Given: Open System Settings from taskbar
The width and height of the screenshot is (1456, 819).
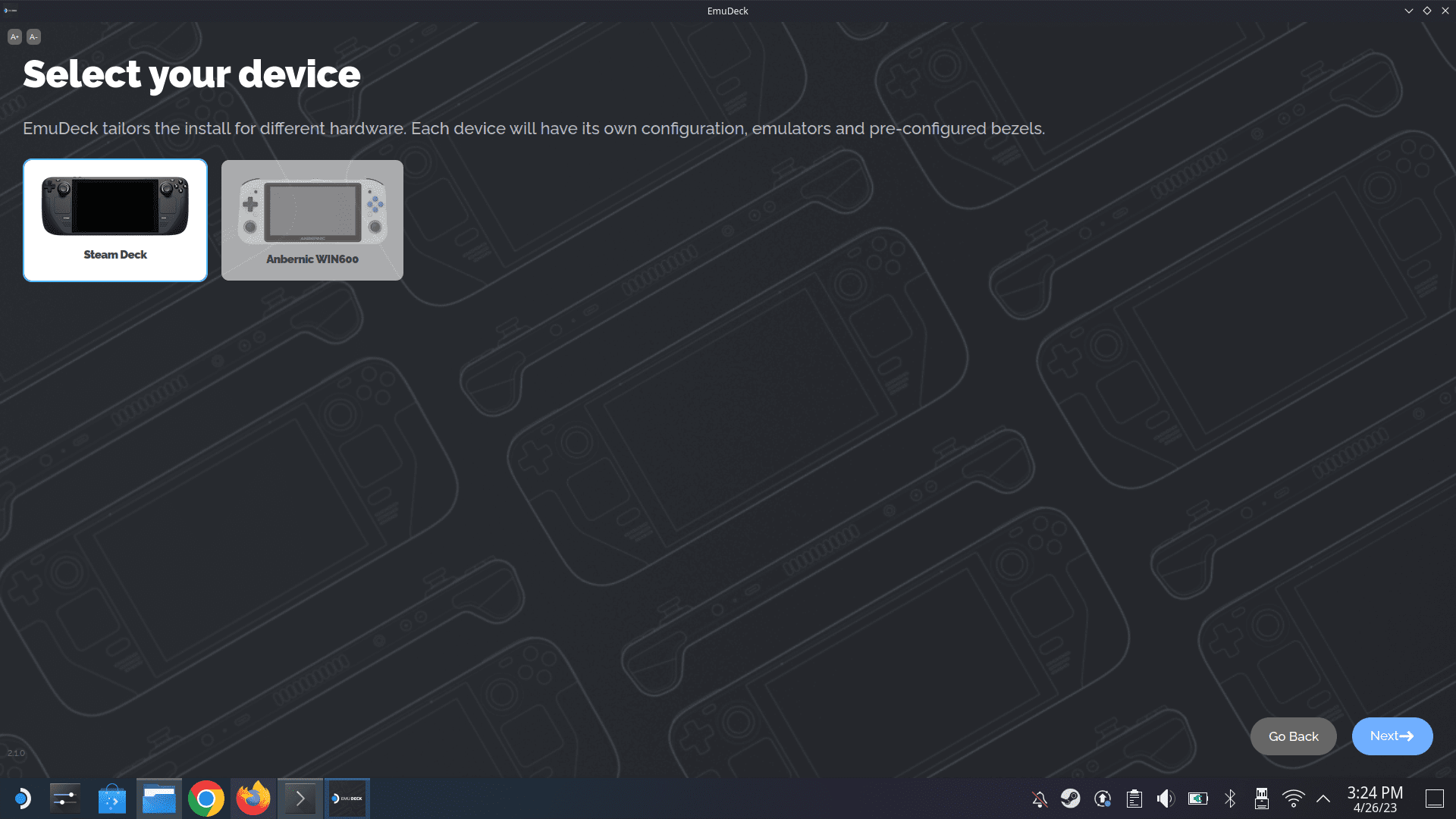Looking at the screenshot, I should pos(65,799).
